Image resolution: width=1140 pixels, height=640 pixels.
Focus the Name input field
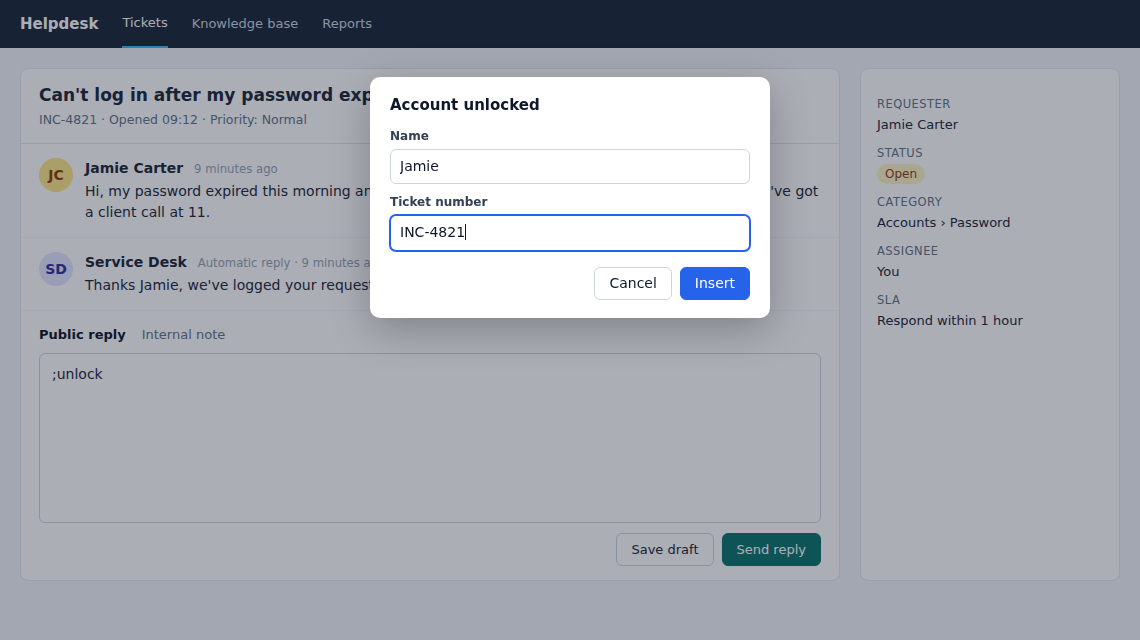point(570,167)
